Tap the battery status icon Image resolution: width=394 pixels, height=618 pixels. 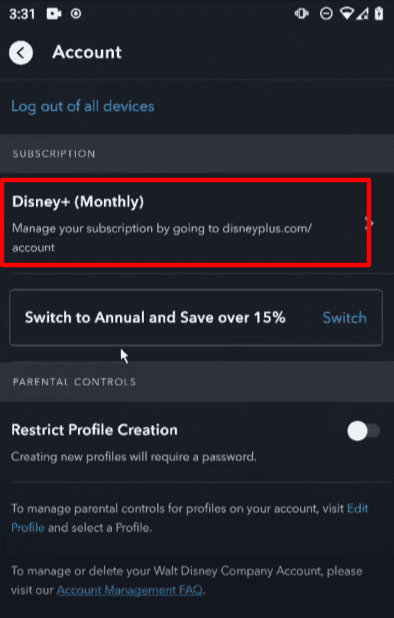(x=379, y=13)
